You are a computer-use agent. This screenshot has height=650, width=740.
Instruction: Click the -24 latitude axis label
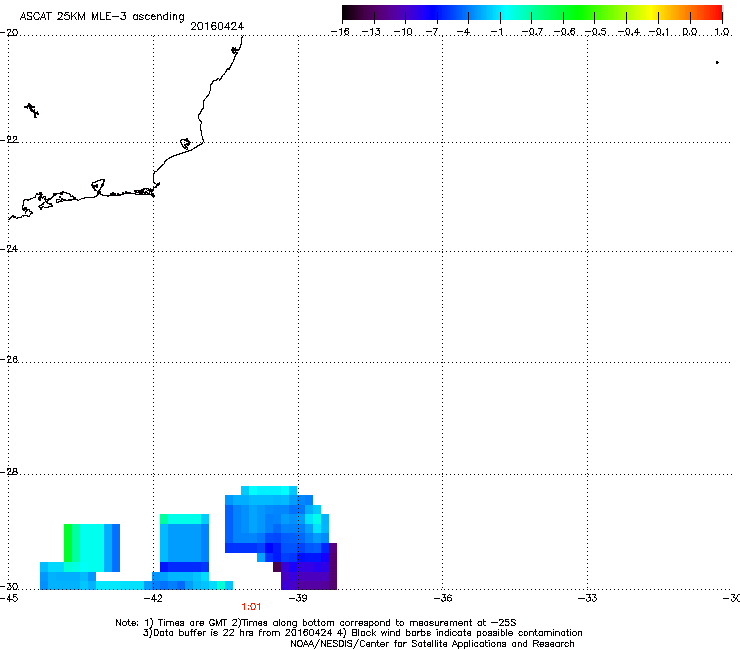point(9,248)
